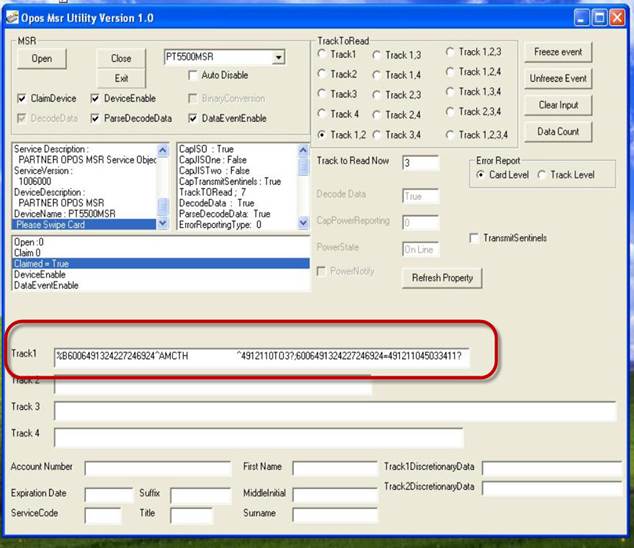
Task: Click the Close device button
Action: pos(121,59)
